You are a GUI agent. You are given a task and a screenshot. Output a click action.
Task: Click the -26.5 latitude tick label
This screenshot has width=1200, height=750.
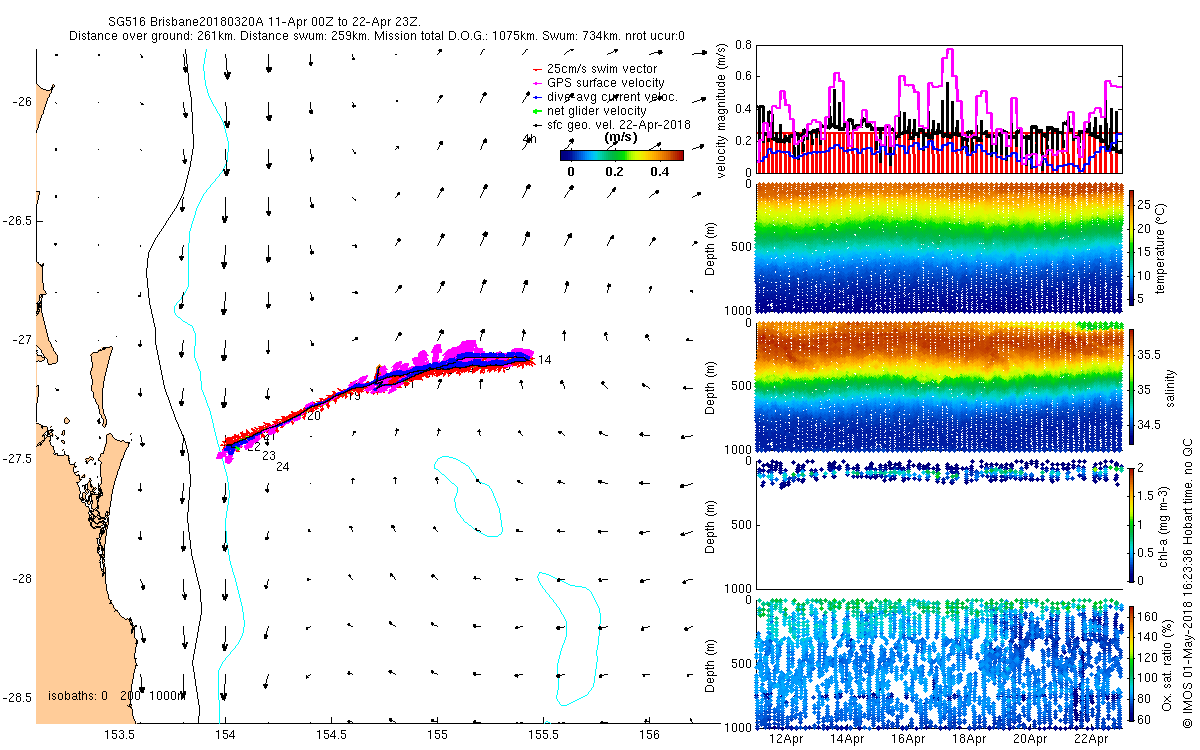point(18,221)
